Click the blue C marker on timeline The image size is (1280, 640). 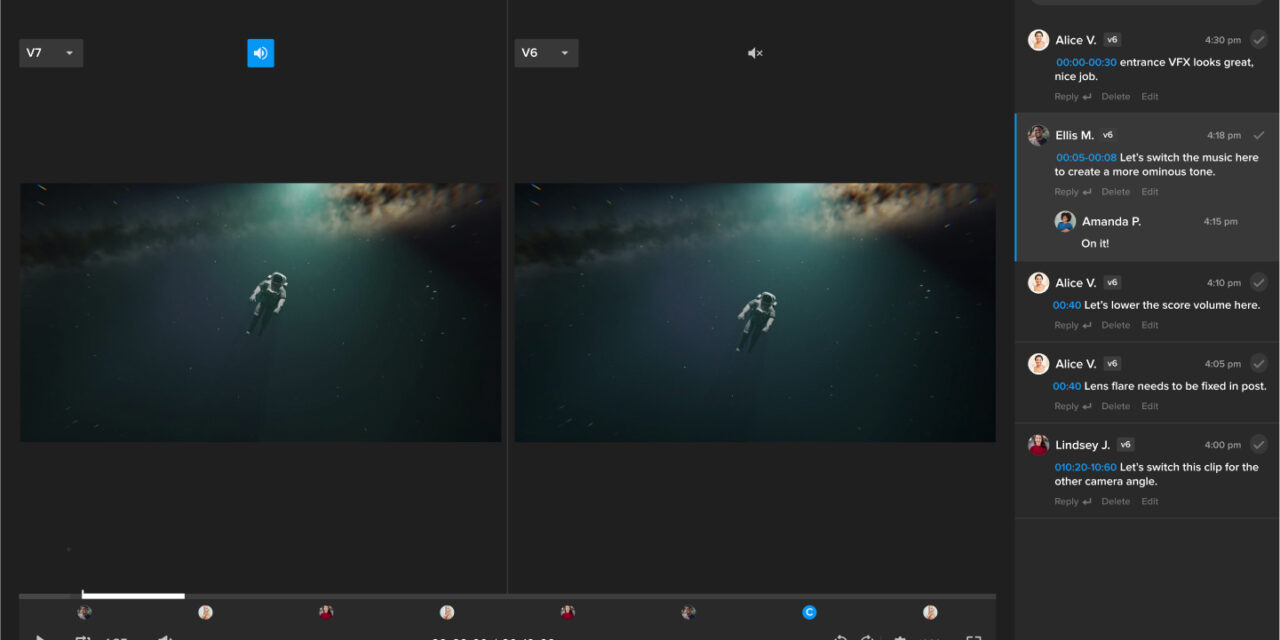(x=809, y=612)
